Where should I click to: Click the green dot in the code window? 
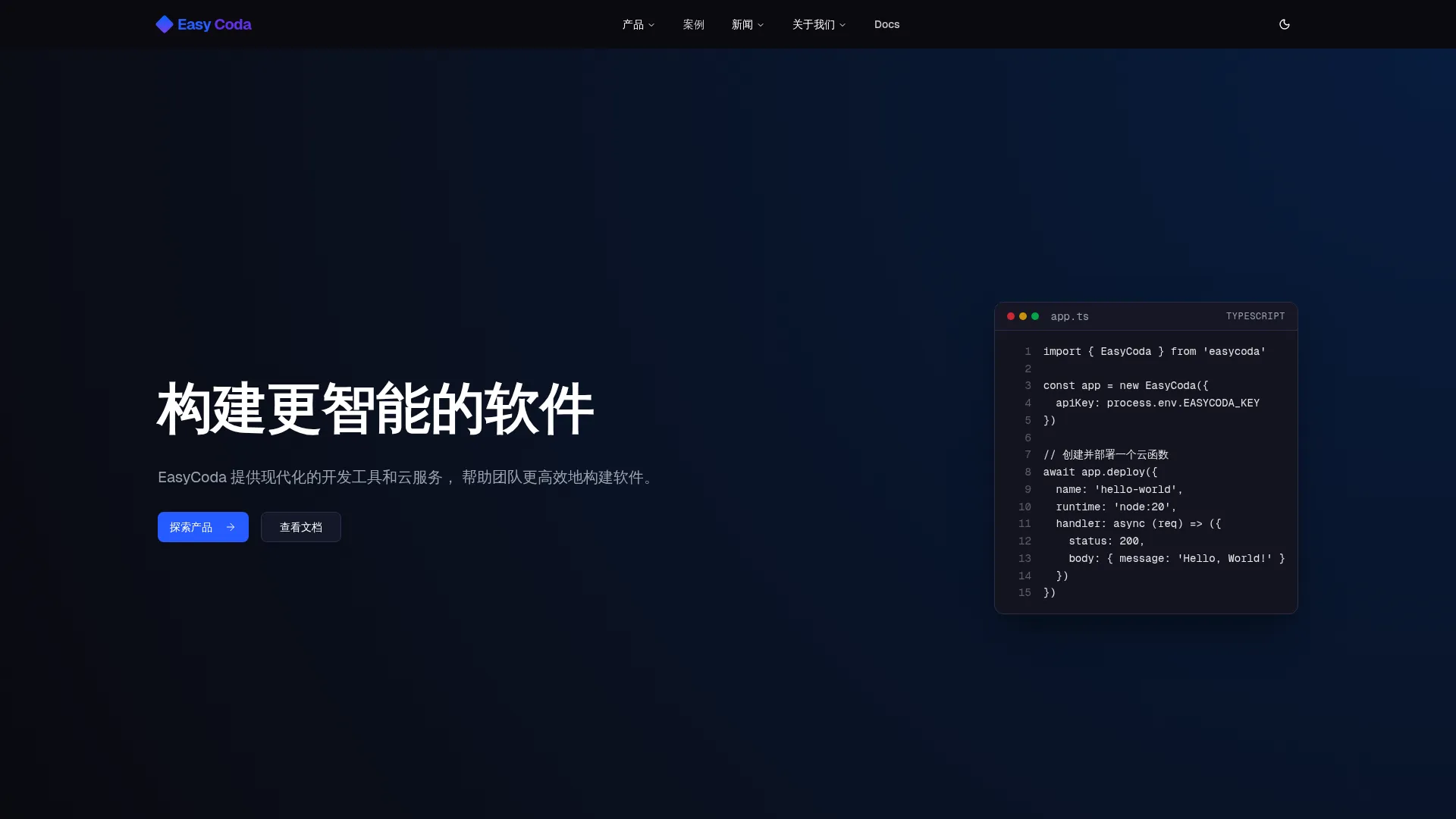1035,316
